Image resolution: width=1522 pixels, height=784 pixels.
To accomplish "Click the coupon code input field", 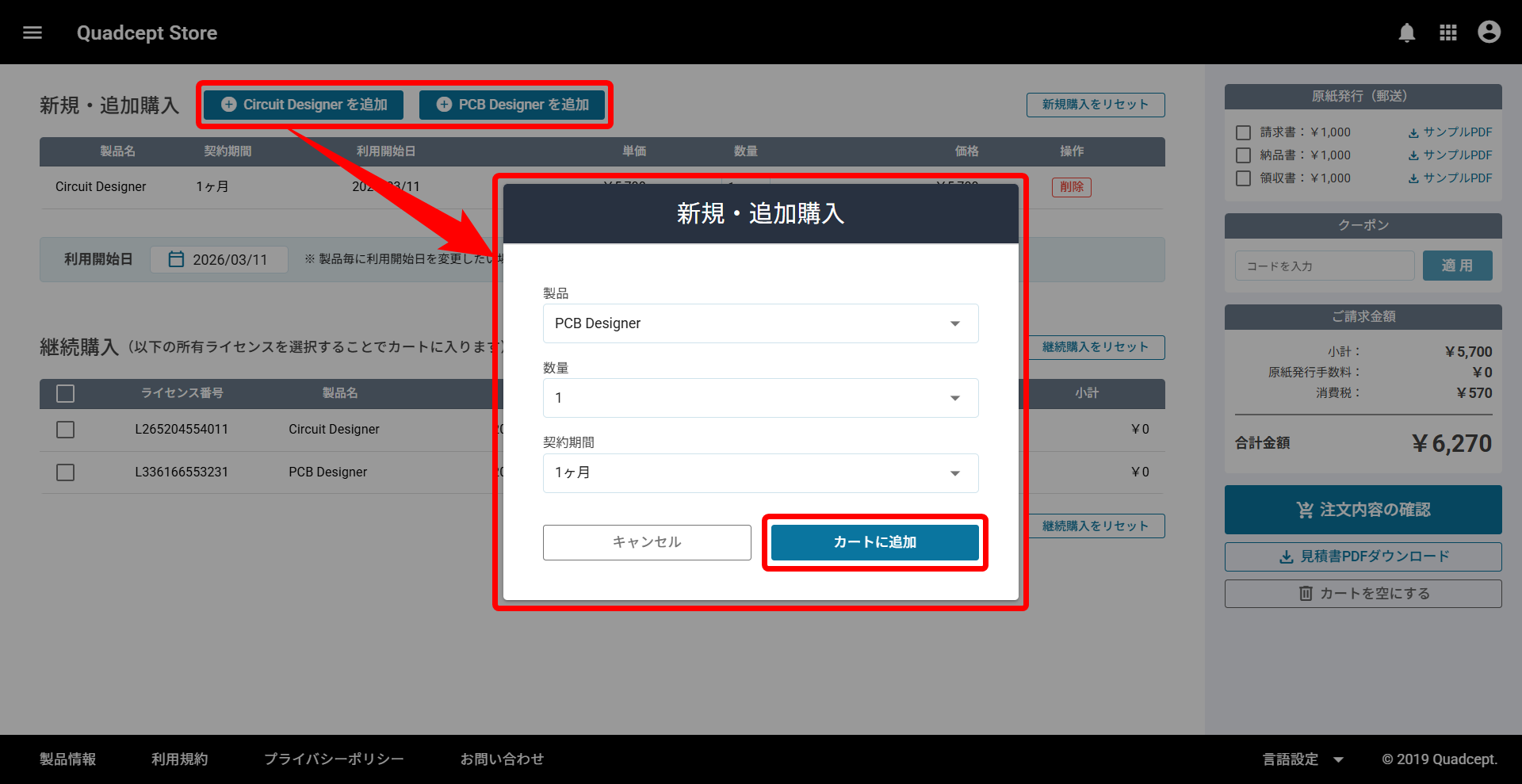I will tap(1324, 266).
